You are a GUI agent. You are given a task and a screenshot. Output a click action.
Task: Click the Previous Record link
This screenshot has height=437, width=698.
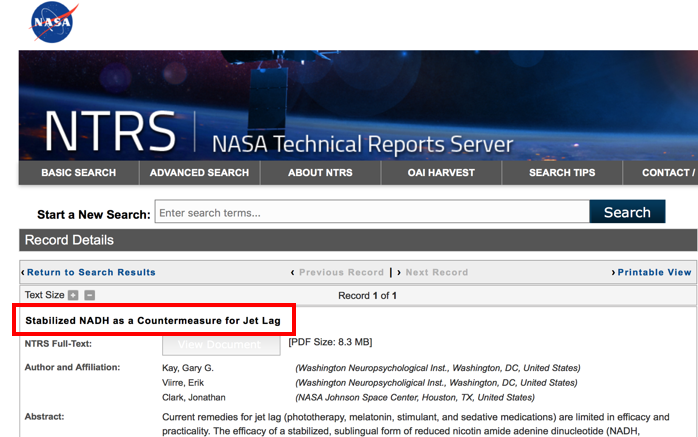[337, 272]
